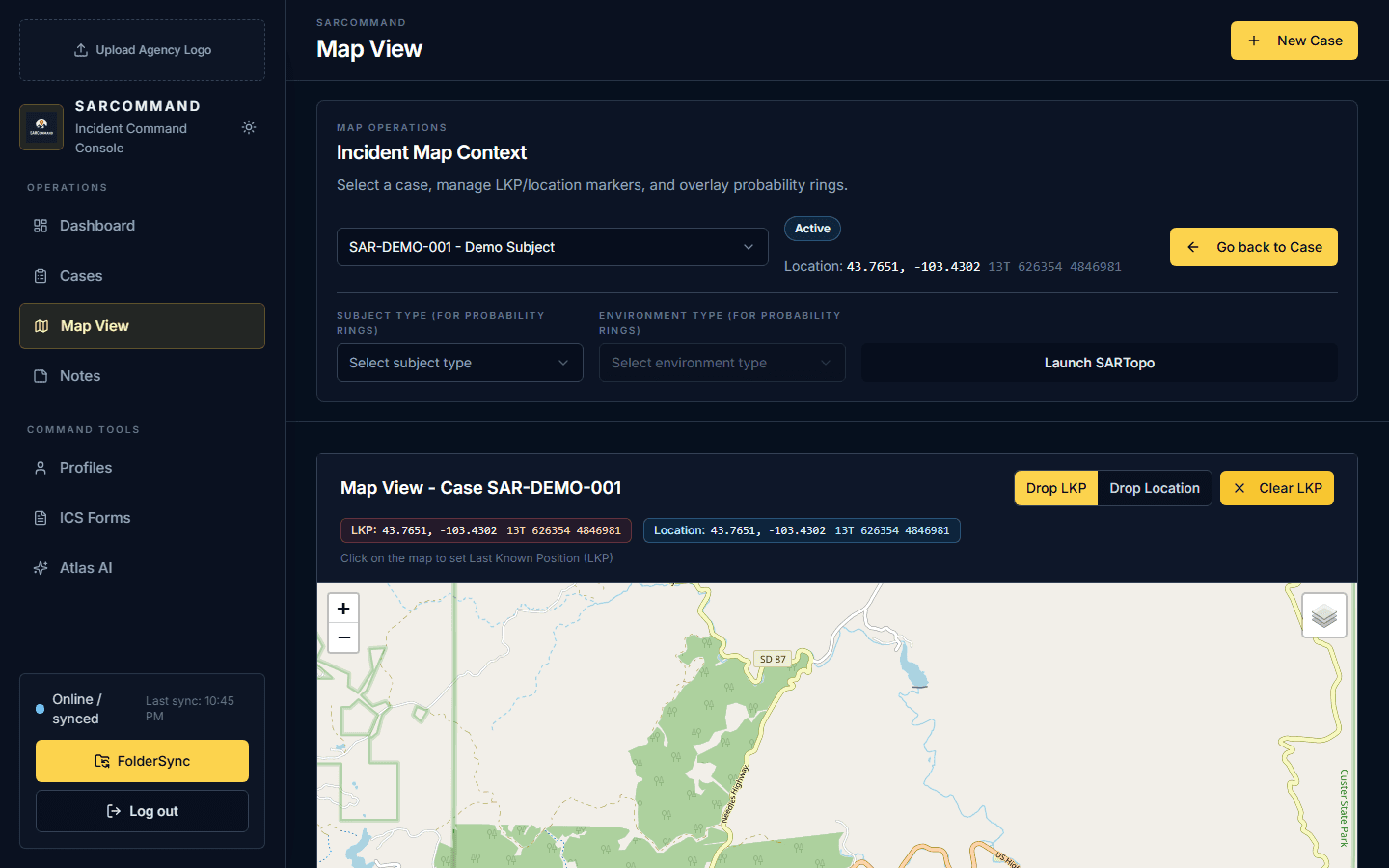
Task: Toggle the light/dark theme sun icon
Action: tap(249, 127)
